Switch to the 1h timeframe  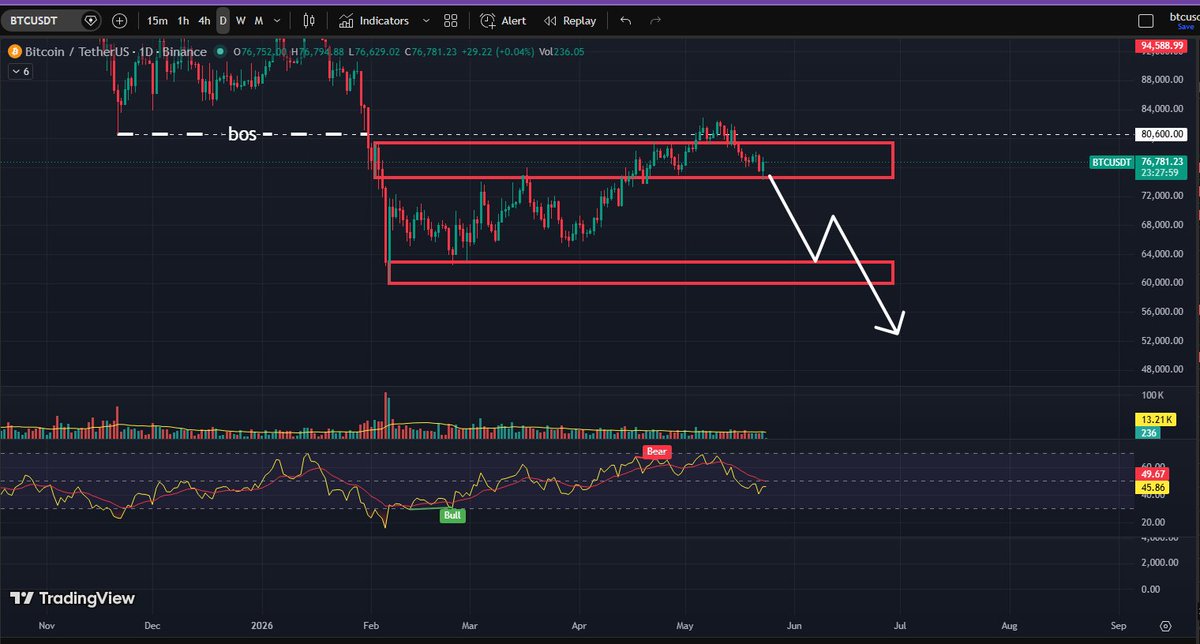coord(183,21)
